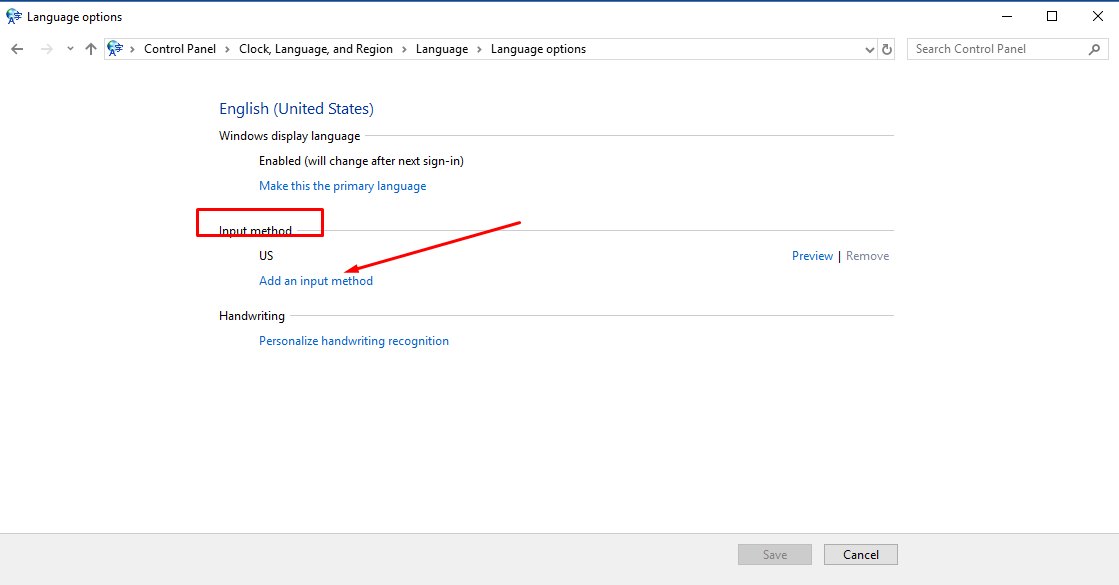Preview the US input method

pos(812,256)
